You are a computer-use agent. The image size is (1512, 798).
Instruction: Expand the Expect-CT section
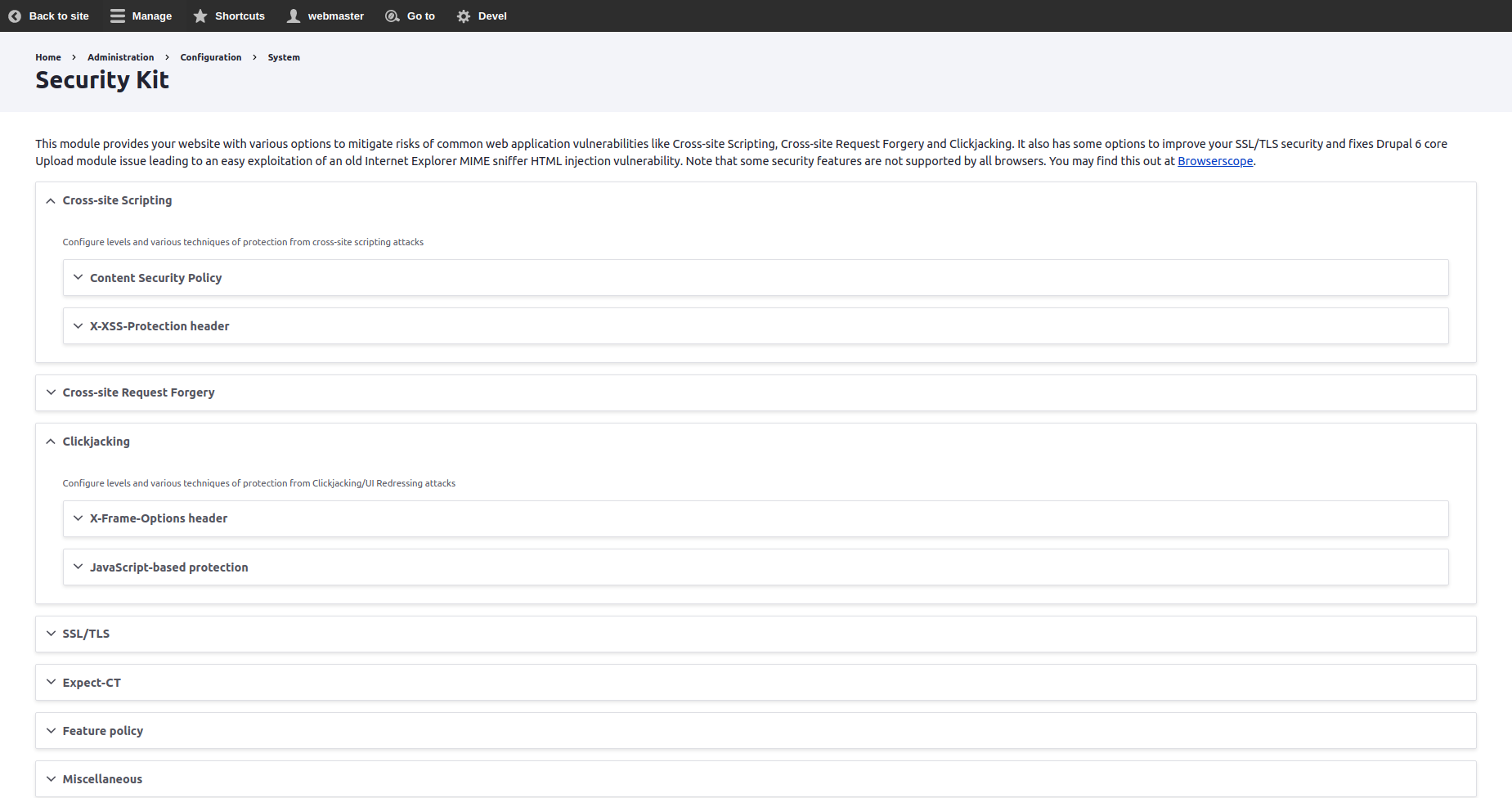[x=92, y=683]
